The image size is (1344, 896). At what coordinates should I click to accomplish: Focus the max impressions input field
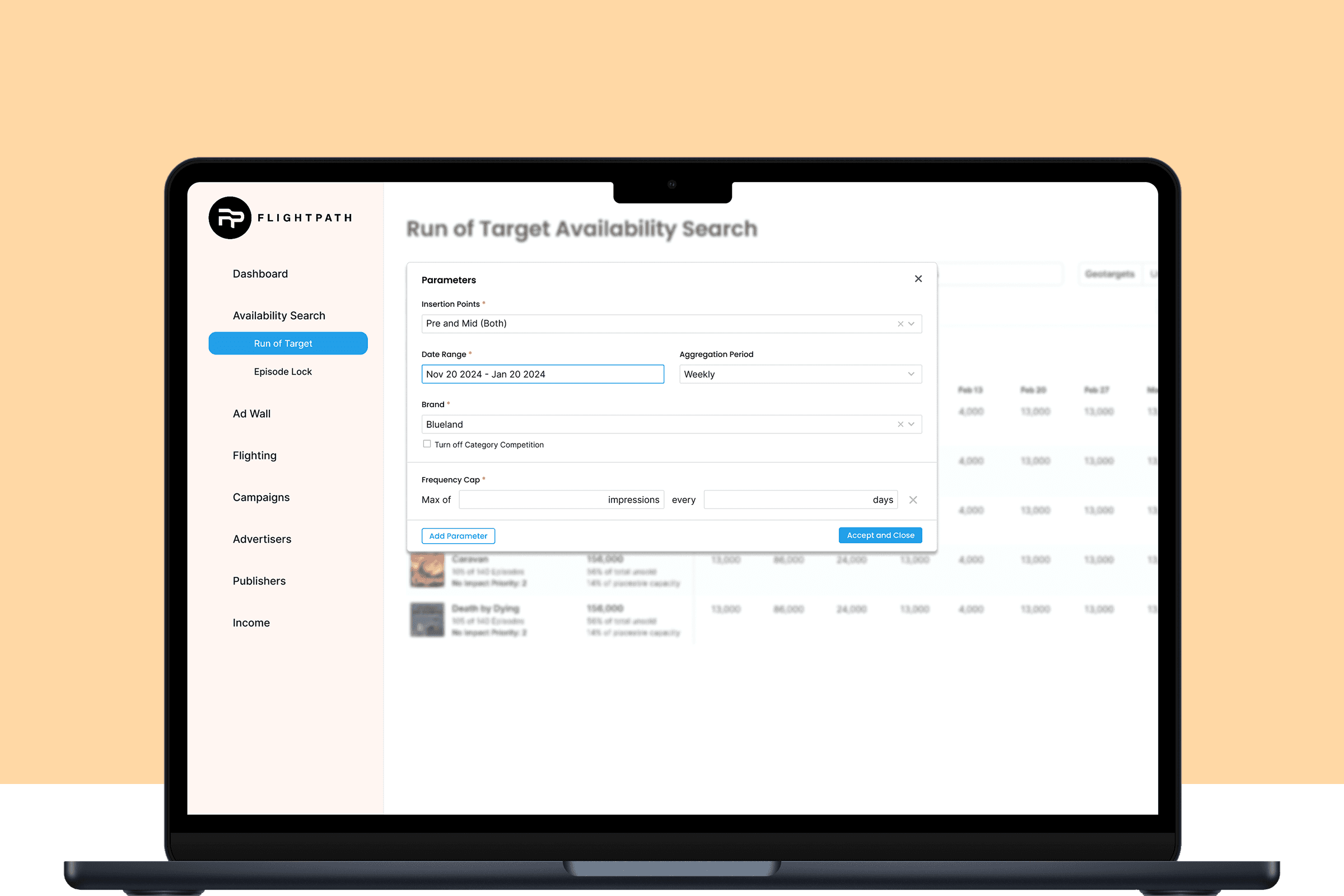pos(531,500)
